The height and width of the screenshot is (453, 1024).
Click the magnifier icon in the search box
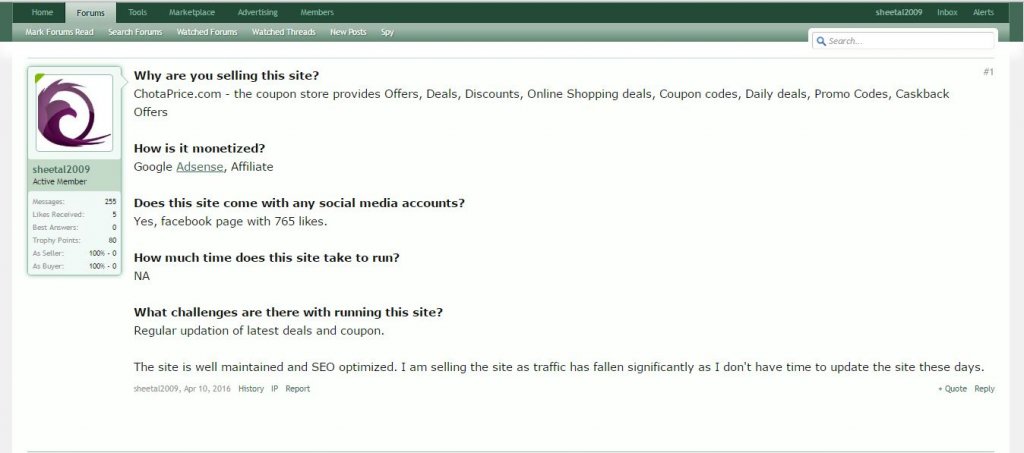point(821,41)
